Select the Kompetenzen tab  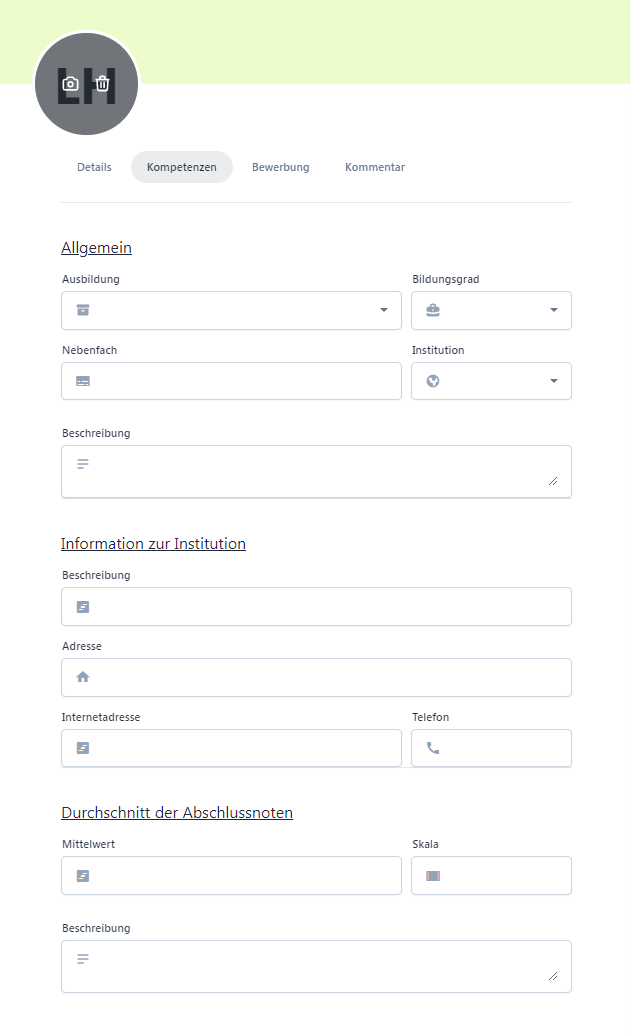pyautogui.click(x=182, y=167)
